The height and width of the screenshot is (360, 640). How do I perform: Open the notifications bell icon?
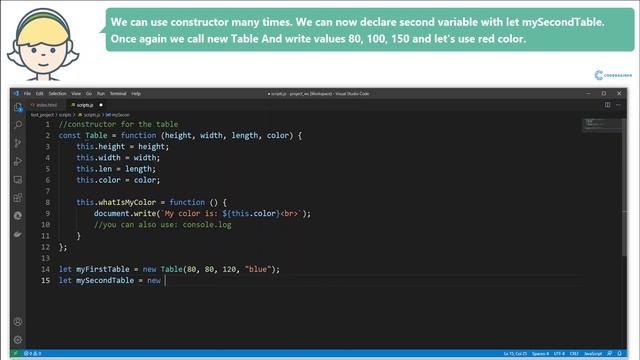pyautogui.click(x=620, y=353)
